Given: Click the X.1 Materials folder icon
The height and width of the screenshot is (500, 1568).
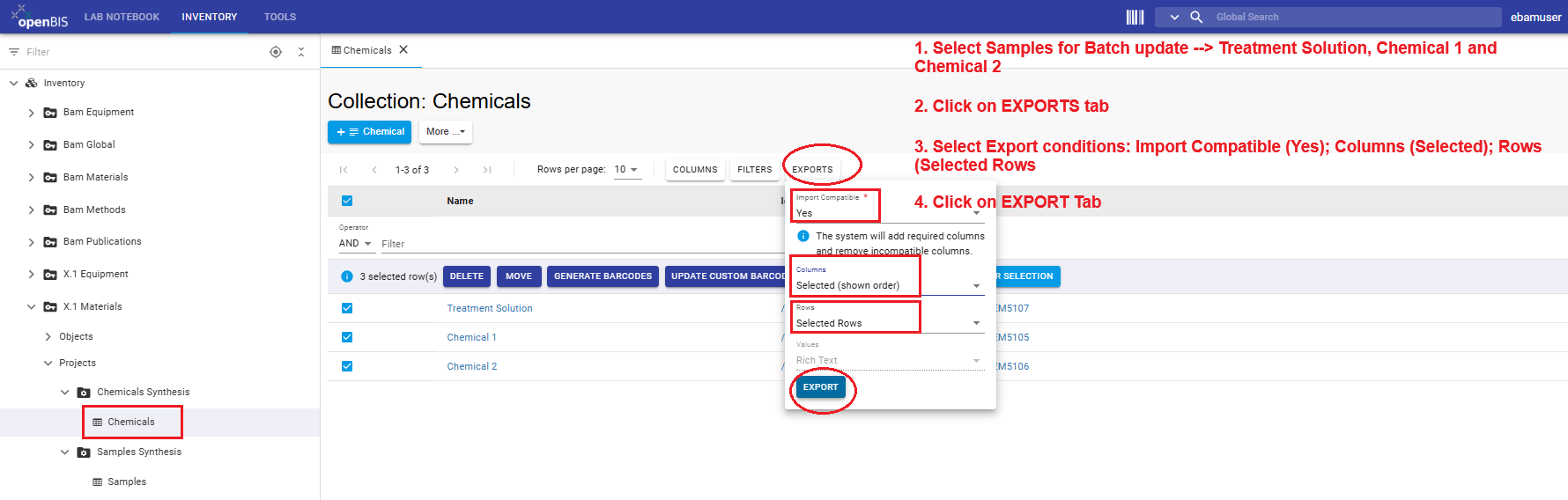Looking at the screenshot, I should (50, 307).
